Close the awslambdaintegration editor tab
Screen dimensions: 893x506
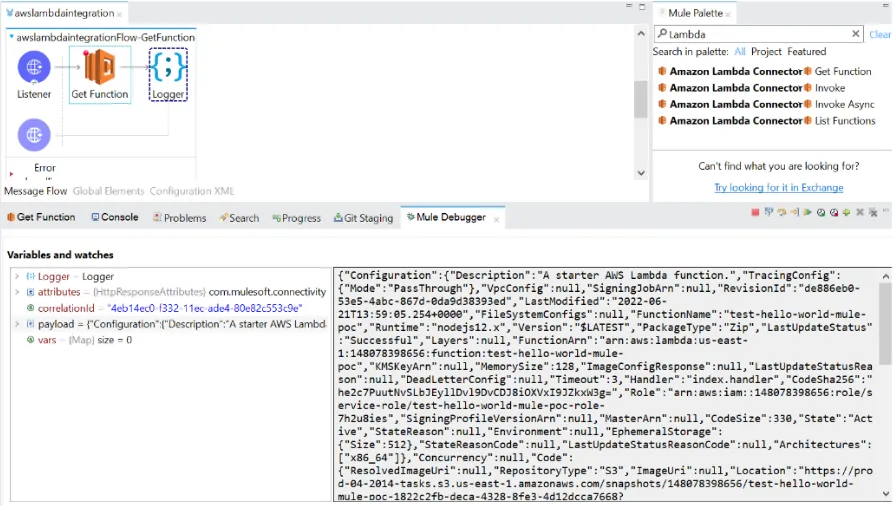pos(119,14)
